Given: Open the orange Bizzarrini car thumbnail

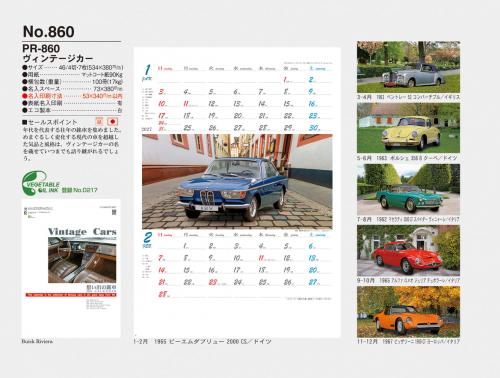Looking at the screenshot, I should tap(408, 312).
